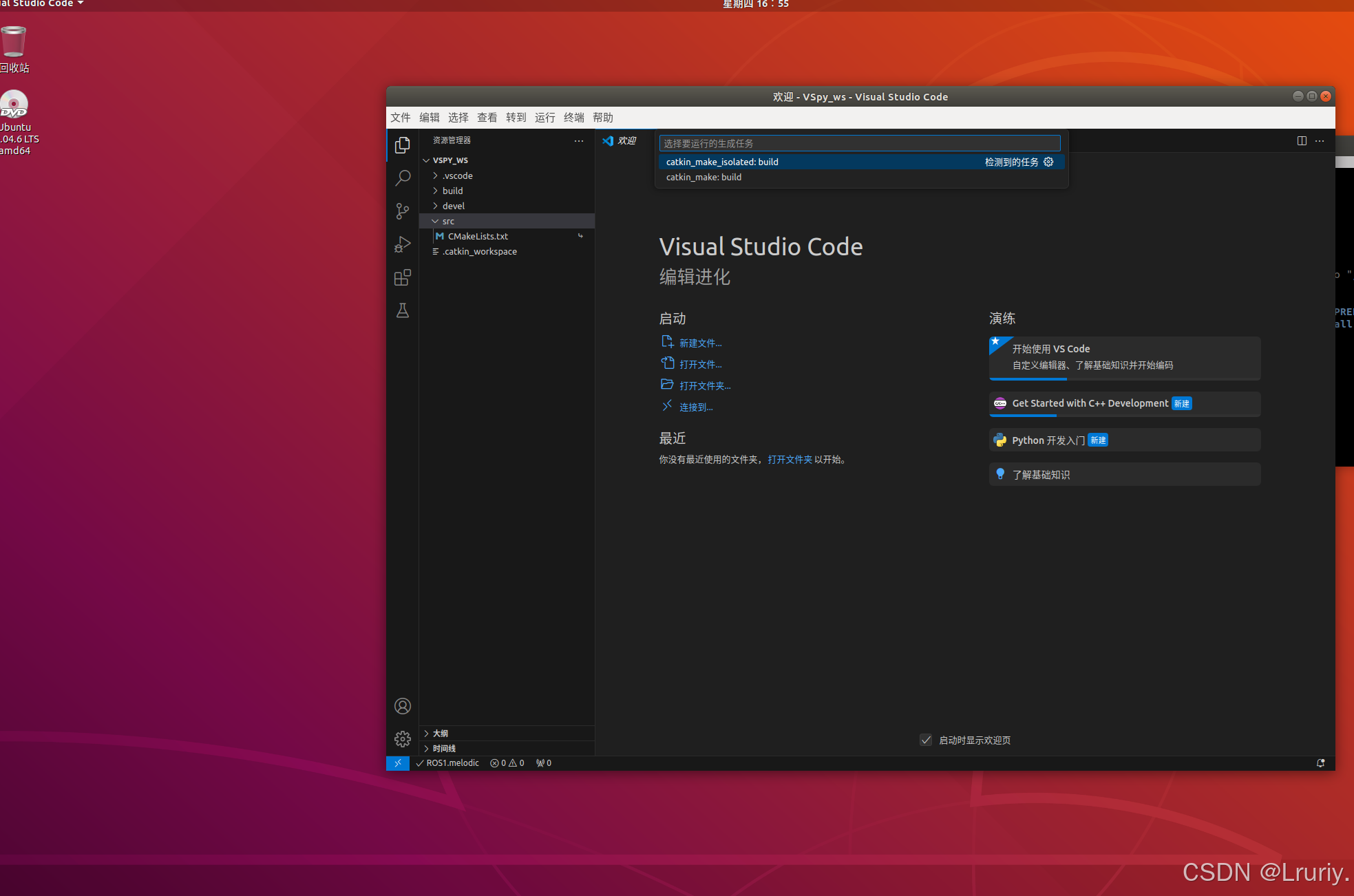This screenshot has height=896, width=1354.
Task: Open the Source Control icon
Action: 403,211
